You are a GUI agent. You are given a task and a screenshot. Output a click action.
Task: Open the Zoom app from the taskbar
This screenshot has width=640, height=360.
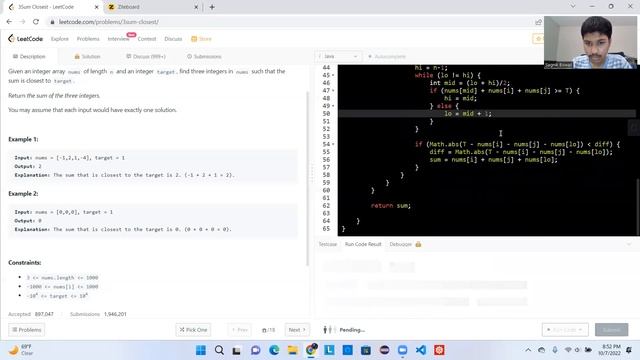click(402, 350)
